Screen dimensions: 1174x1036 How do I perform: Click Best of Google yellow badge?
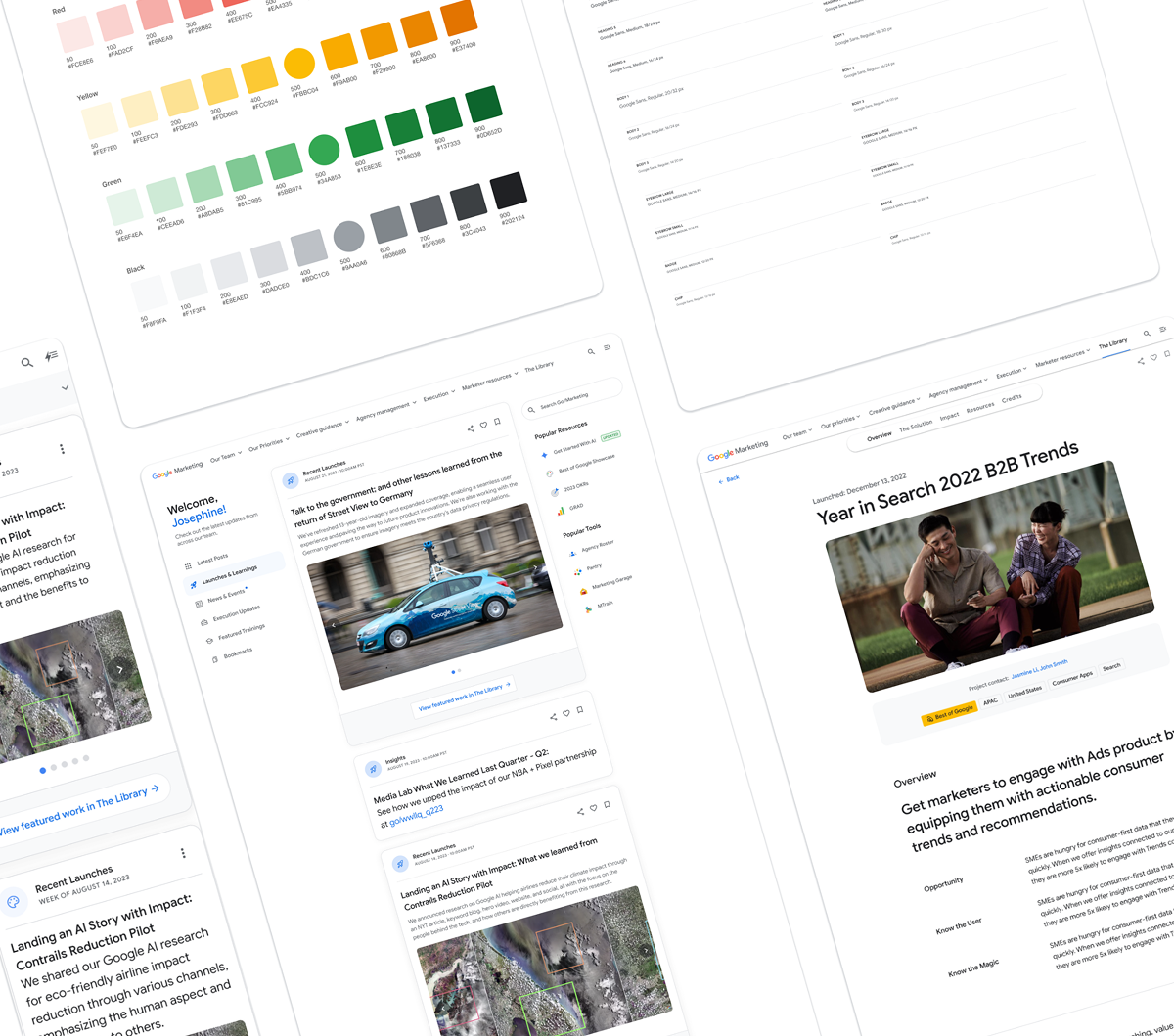tap(949, 711)
